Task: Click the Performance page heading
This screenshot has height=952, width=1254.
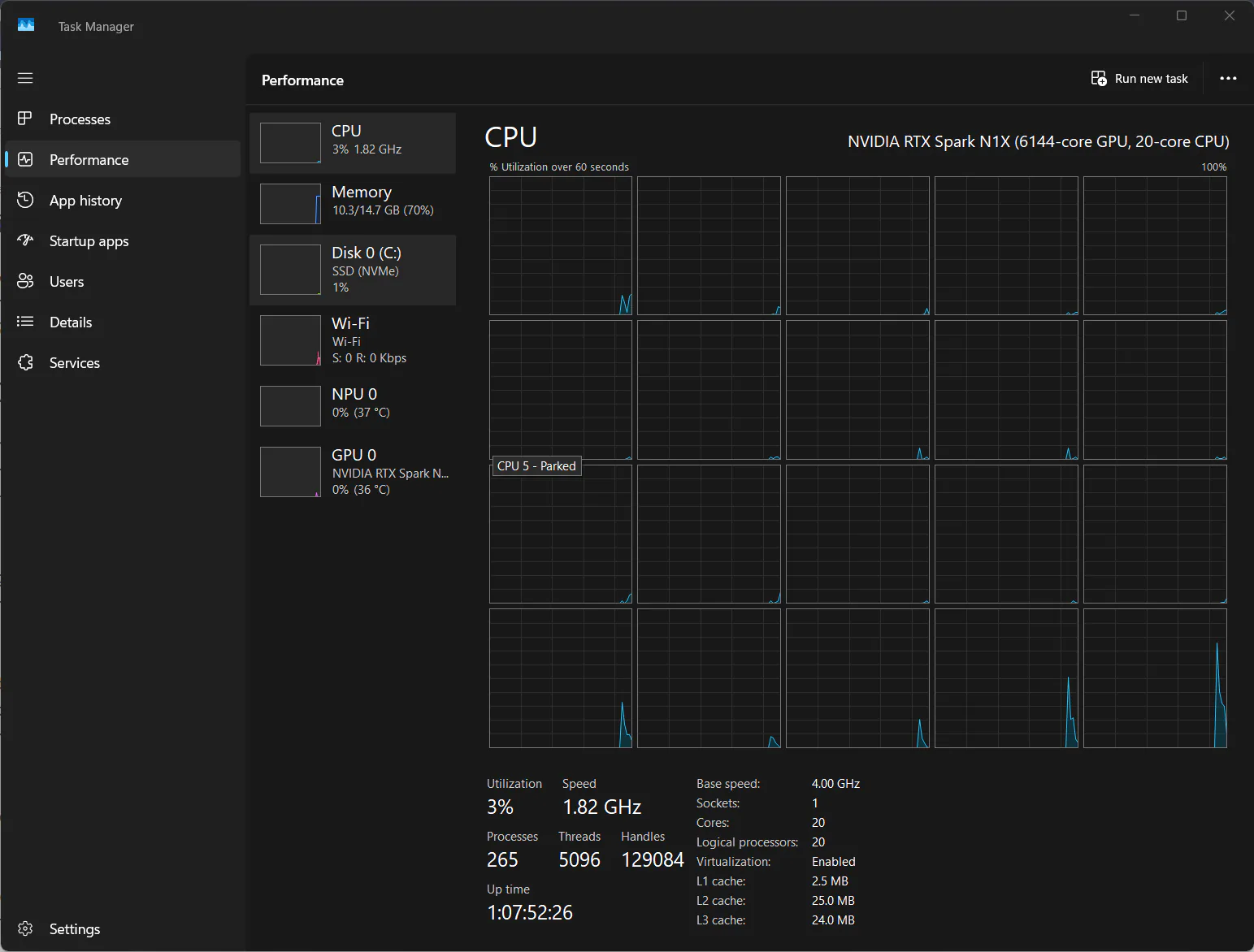Action: pos(302,80)
